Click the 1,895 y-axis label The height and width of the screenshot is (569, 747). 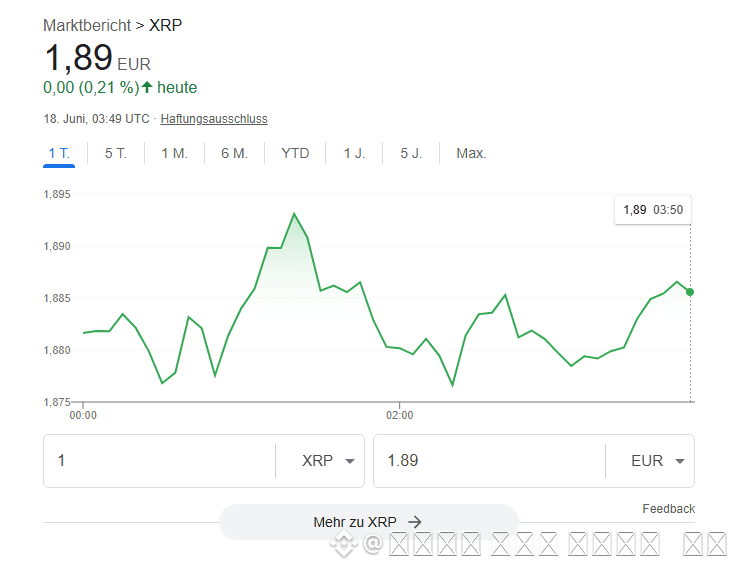(x=57, y=194)
